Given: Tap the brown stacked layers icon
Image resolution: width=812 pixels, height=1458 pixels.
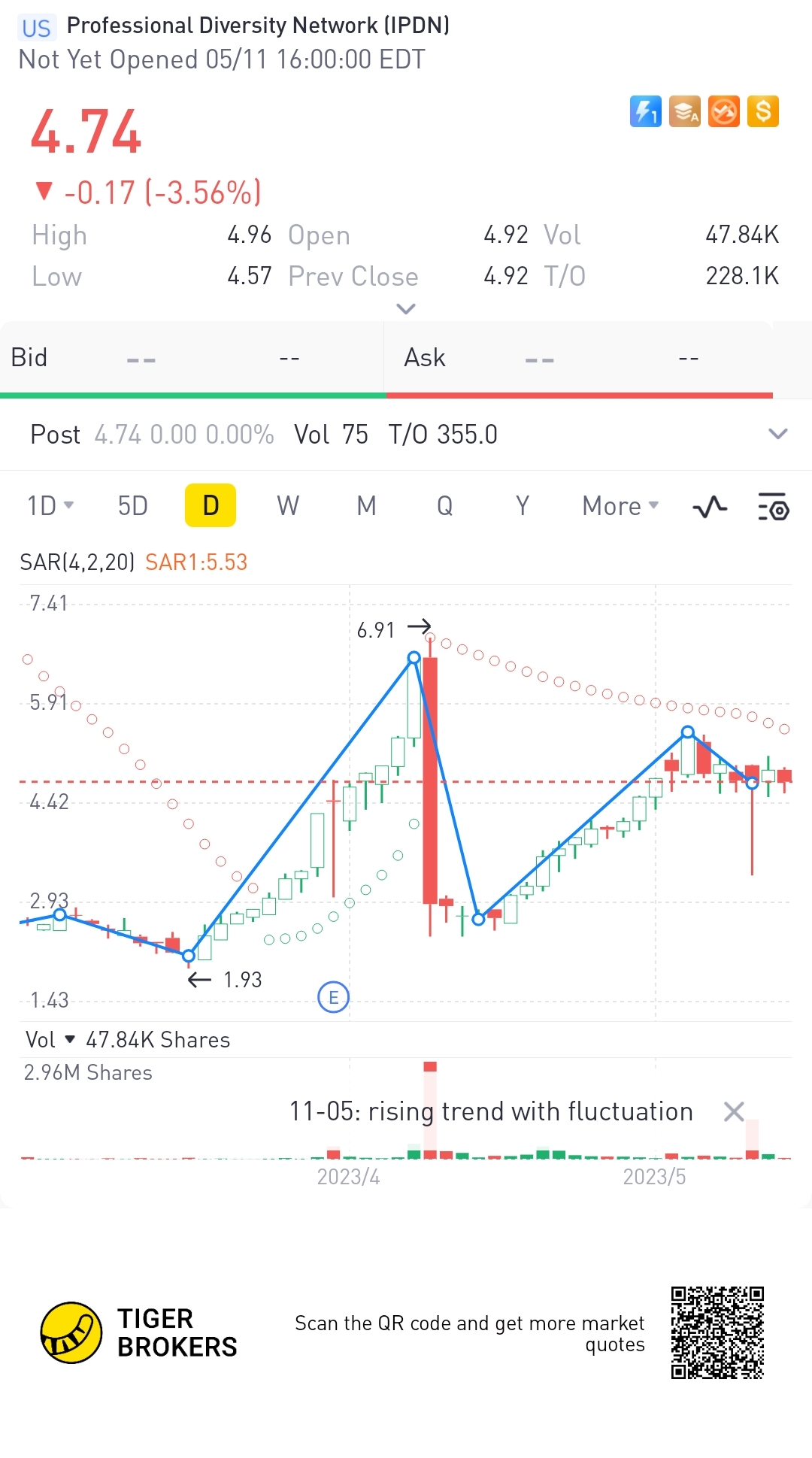Looking at the screenshot, I should (684, 112).
